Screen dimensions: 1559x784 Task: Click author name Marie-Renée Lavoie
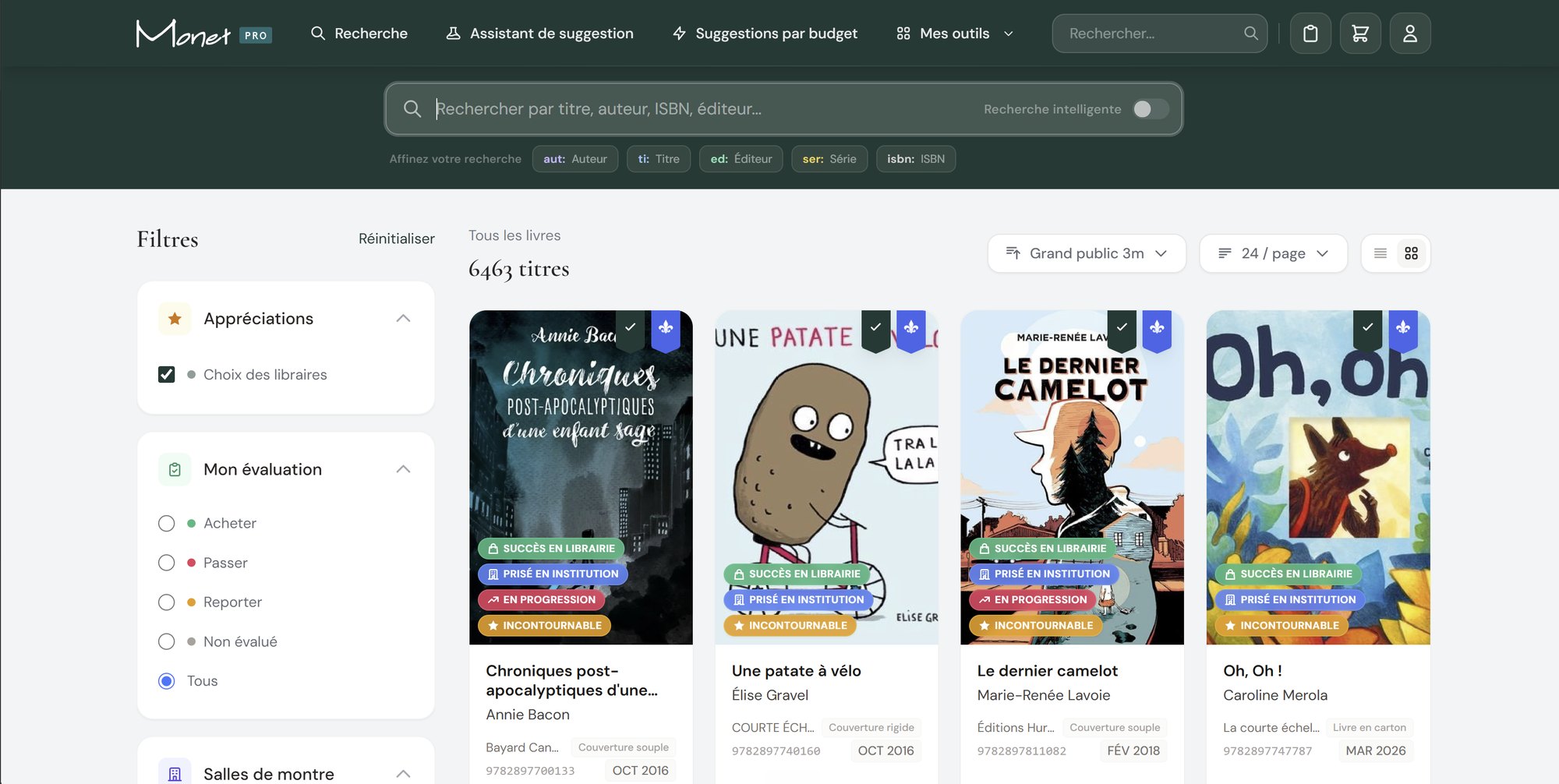click(x=1044, y=695)
